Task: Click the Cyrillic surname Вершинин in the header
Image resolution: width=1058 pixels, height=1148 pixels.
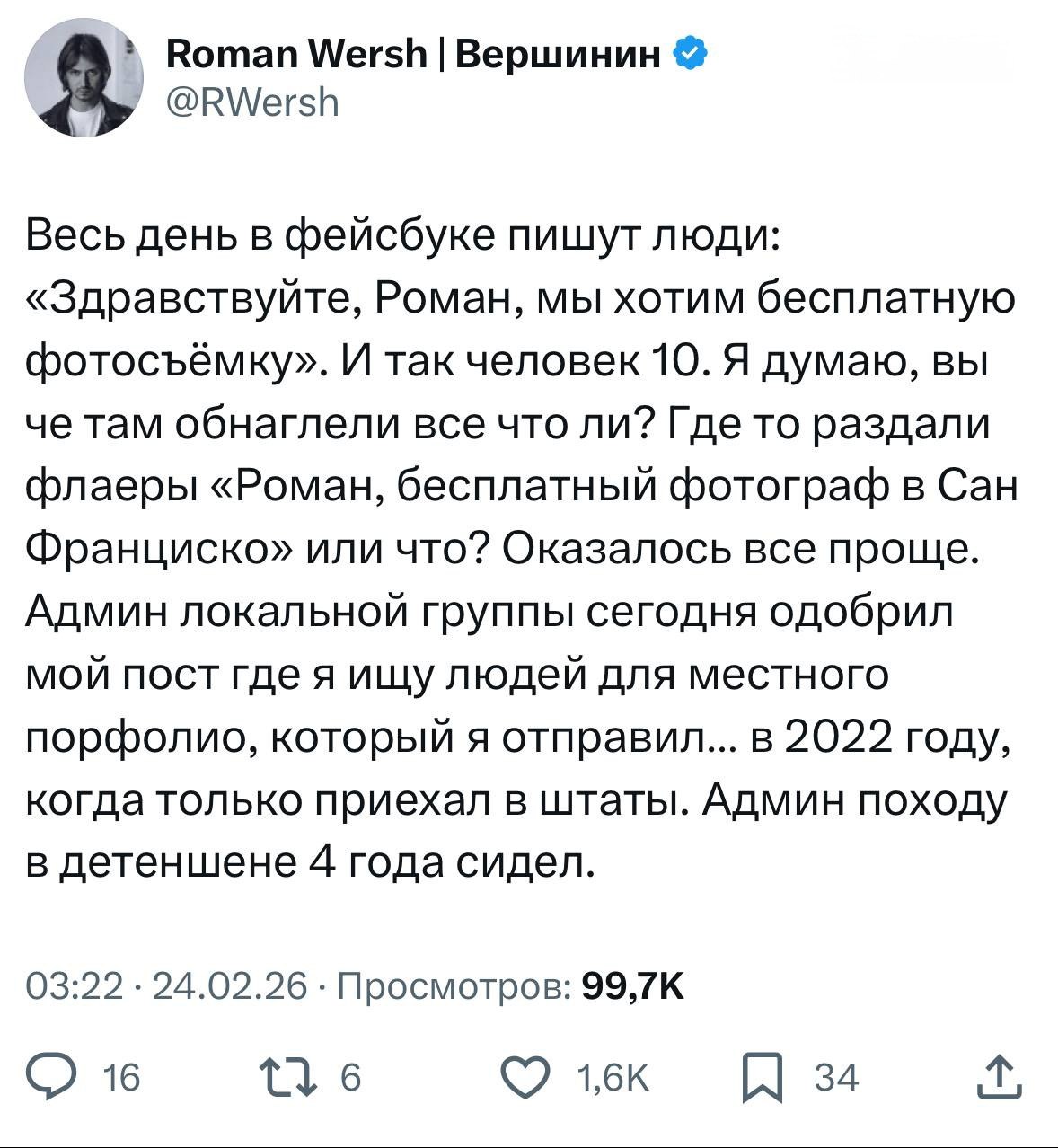Action: 560,56
